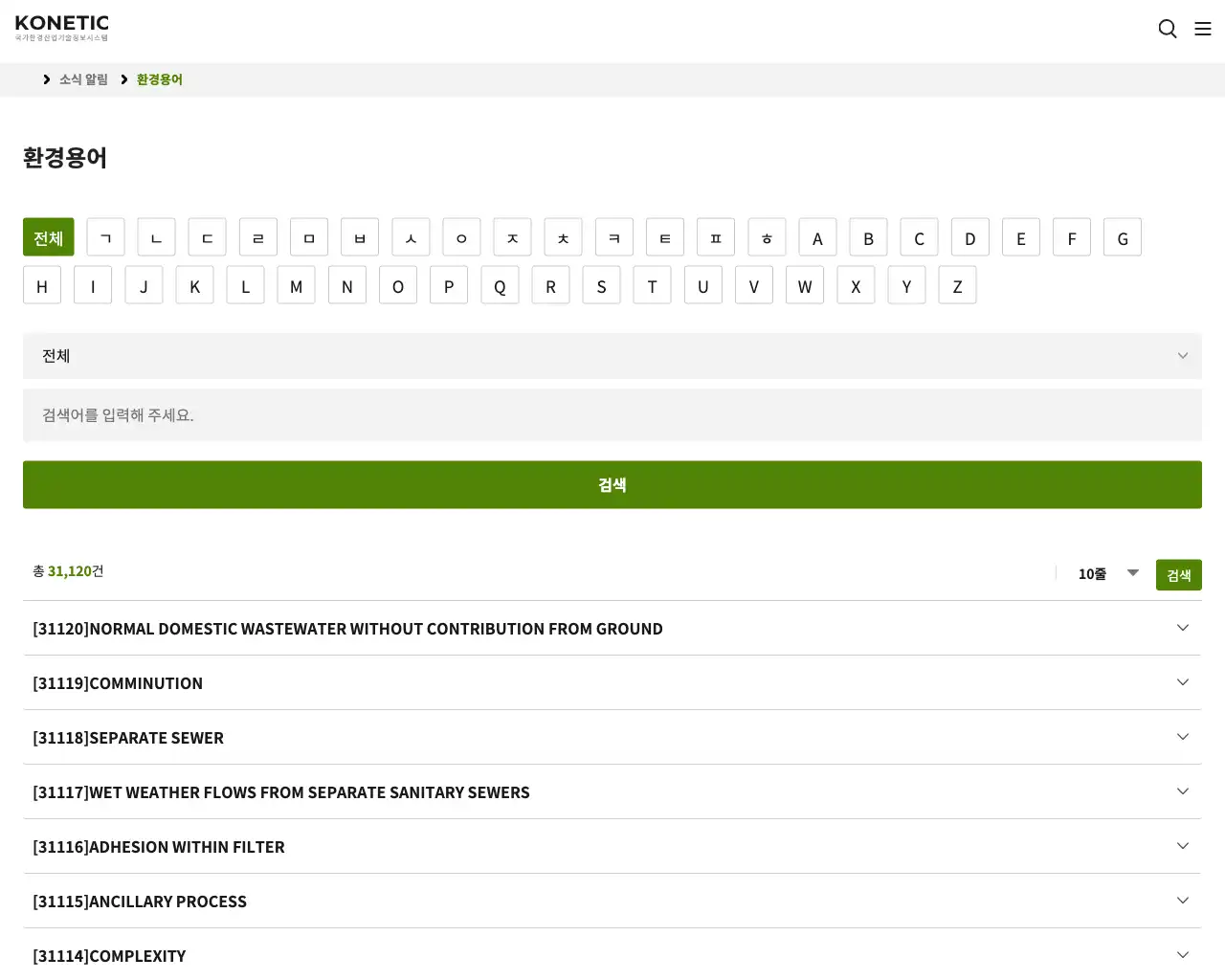The height and width of the screenshot is (980, 1225).
Task: Filter terms by letter T
Action: click(652, 285)
